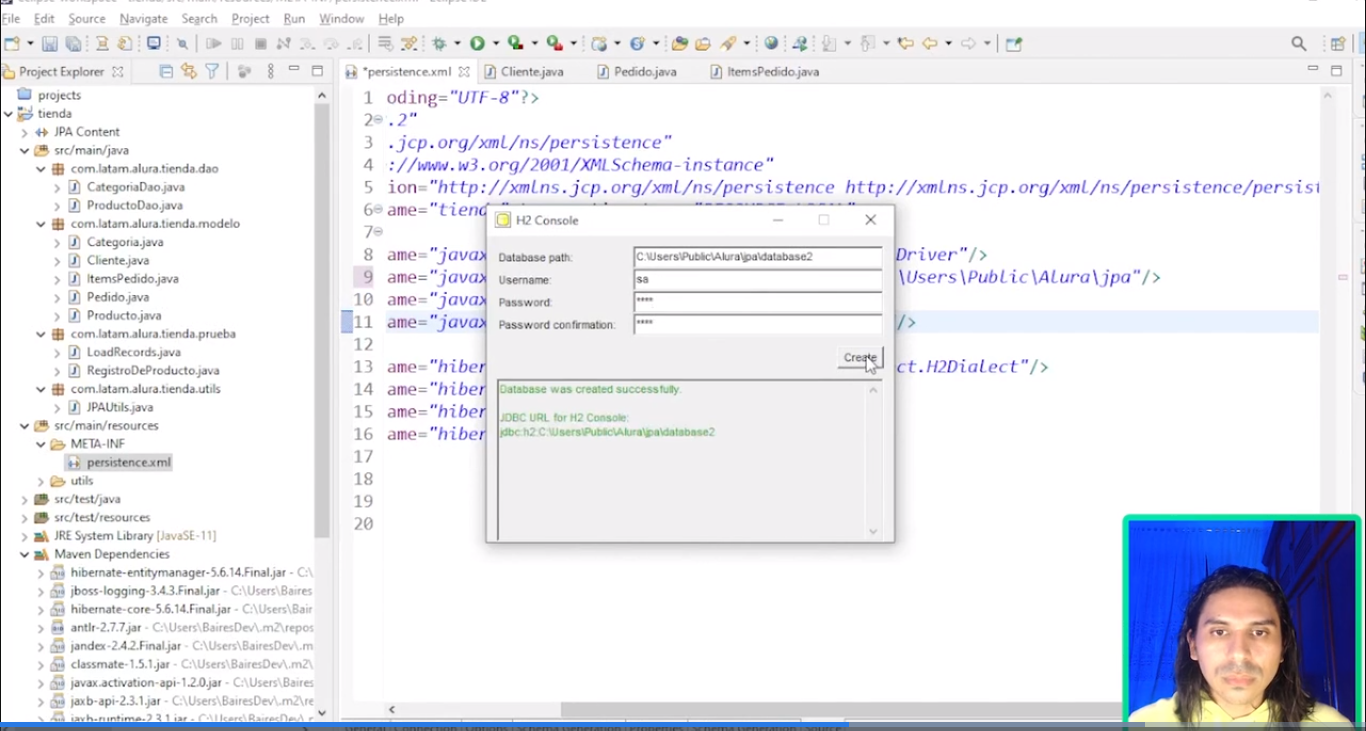The image size is (1366, 731).
Task: Click the Username field in H2 Console
Action: click(758, 280)
